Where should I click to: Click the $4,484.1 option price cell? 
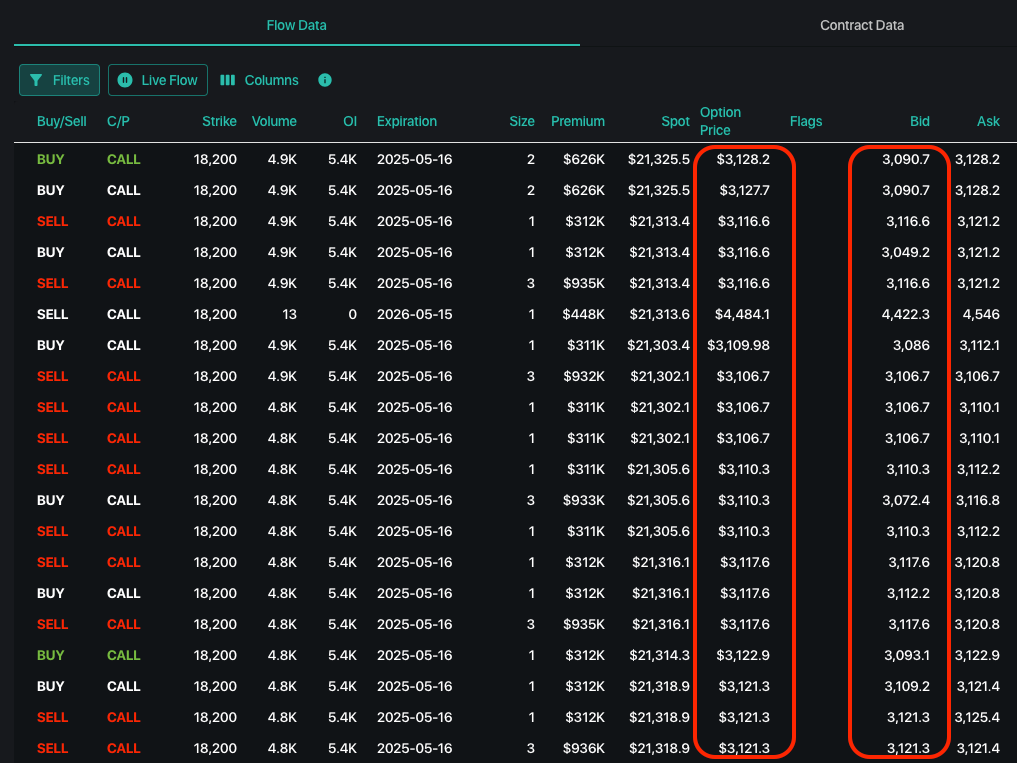click(742, 315)
